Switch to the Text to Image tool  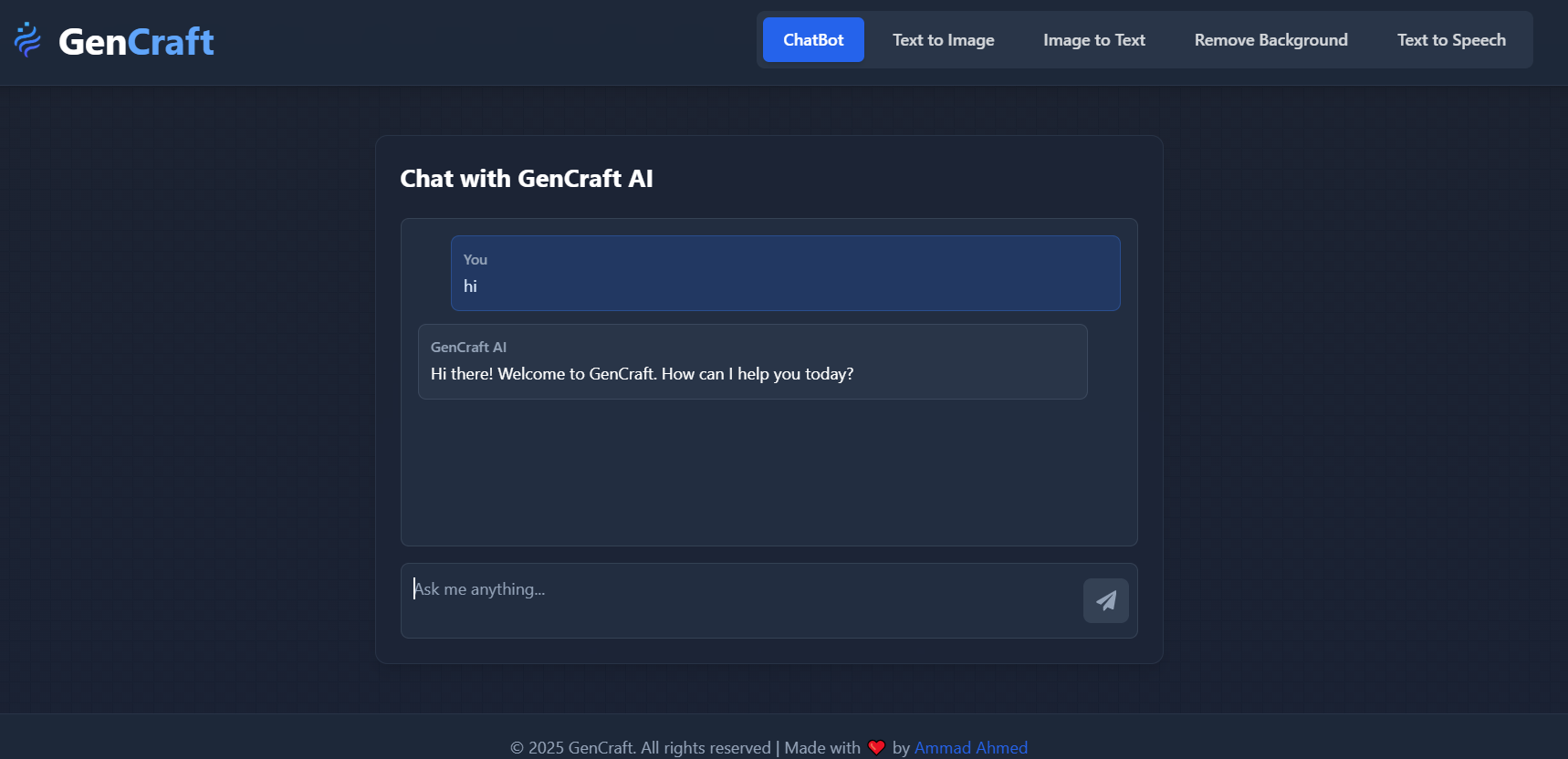point(943,39)
